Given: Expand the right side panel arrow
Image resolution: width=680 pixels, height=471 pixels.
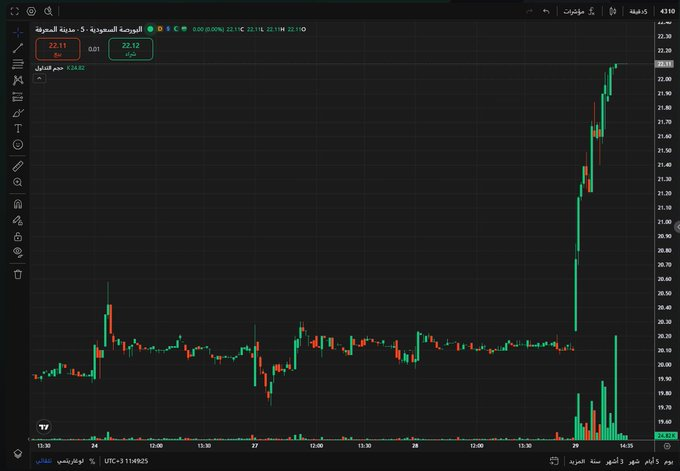Looking at the screenshot, I should 677,227.
